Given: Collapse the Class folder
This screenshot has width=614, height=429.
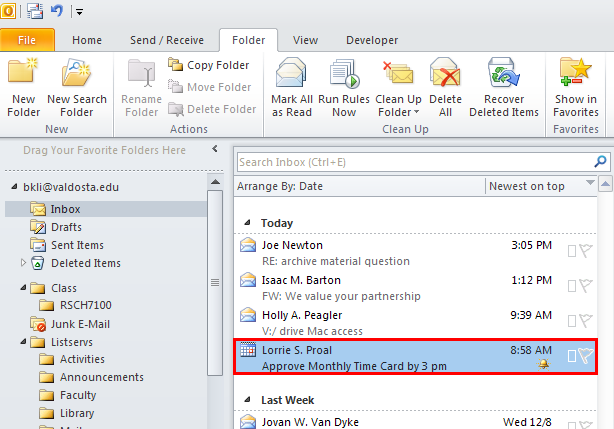Looking at the screenshot, I should [23, 288].
